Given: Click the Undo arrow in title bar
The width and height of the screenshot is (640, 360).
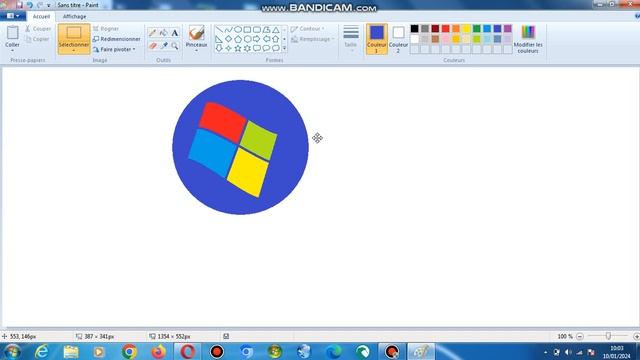Looking at the screenshot, I should 29,5.
